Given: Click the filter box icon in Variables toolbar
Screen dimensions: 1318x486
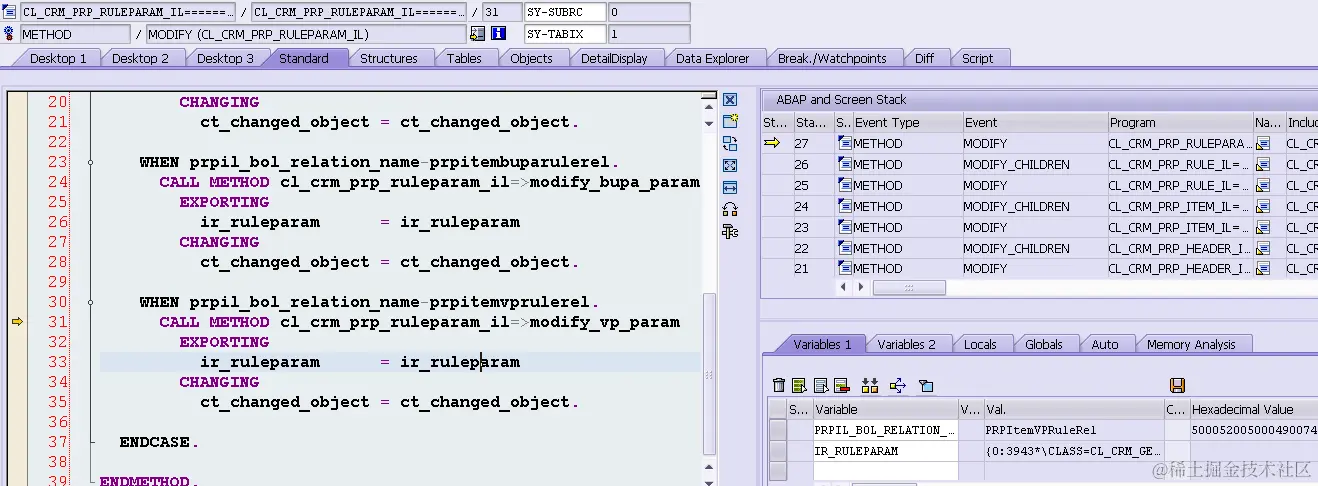Looking at the screenshot, I should 926,385.
